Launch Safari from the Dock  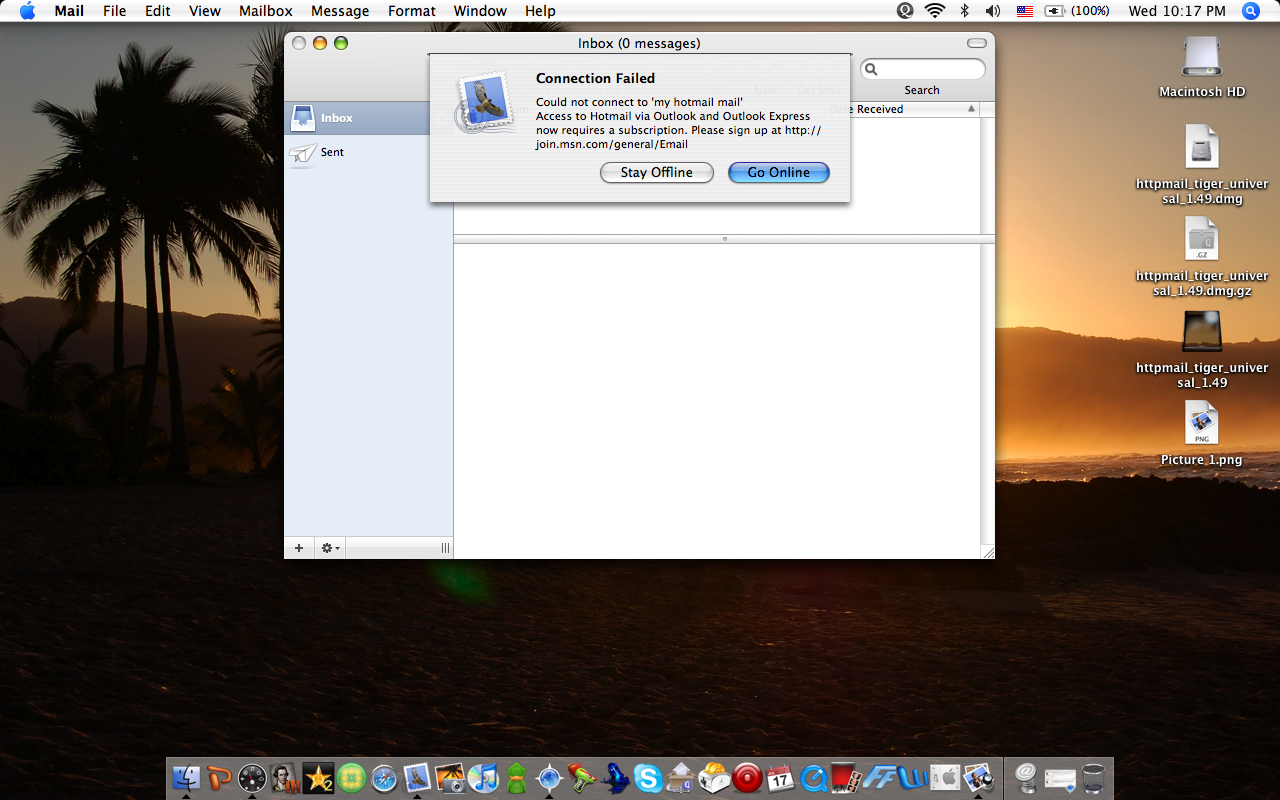(x=384, y=778)
